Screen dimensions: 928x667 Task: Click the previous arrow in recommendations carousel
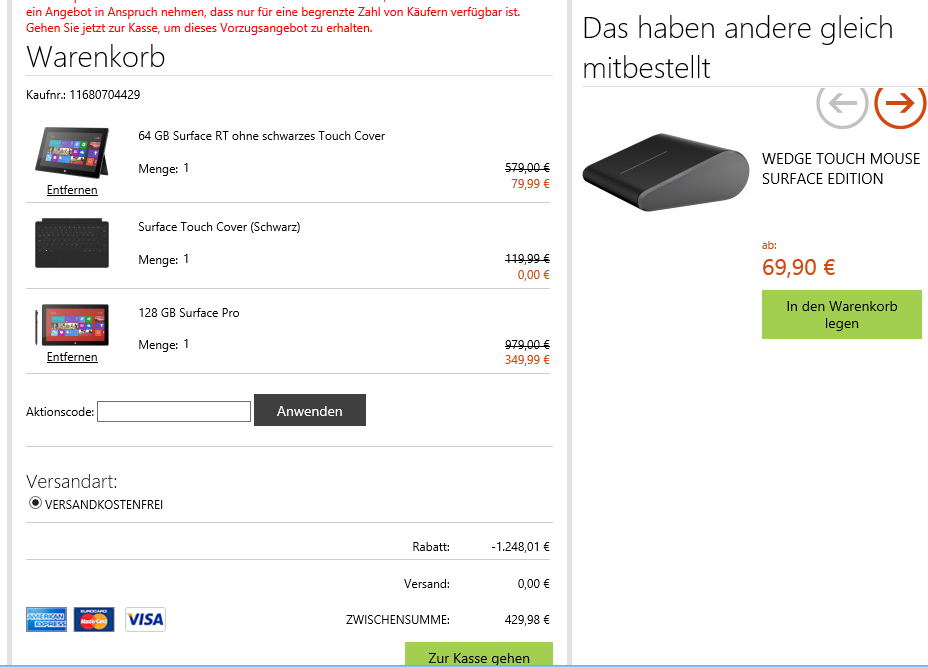[x=842, y=105]
